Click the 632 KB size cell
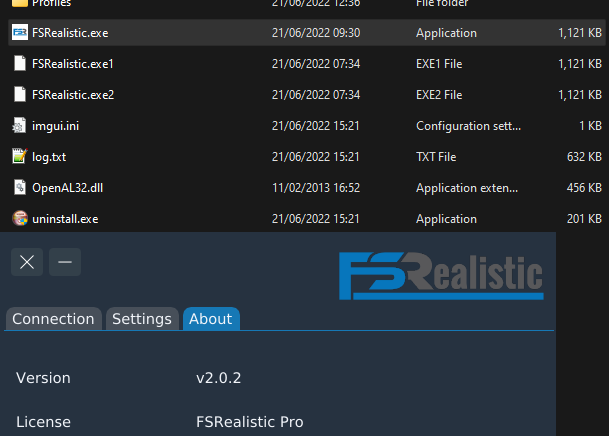 584,157
